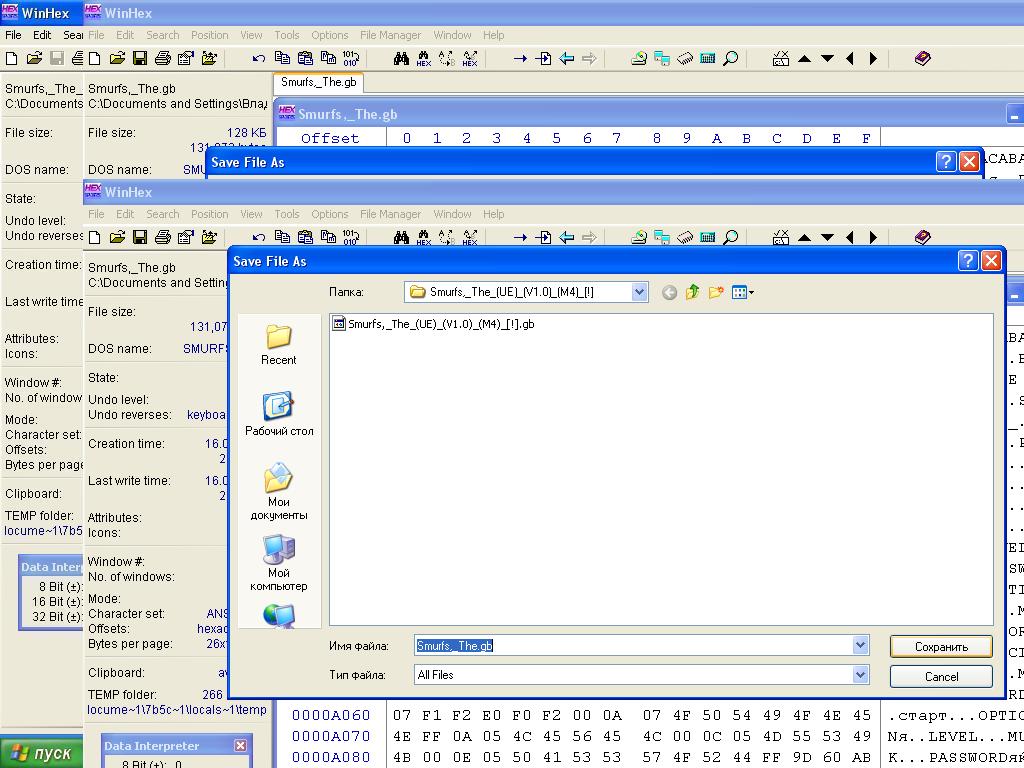Click the пуск Start button
1024x768 pixels.
pyautogui.click(x=41, y=753)
